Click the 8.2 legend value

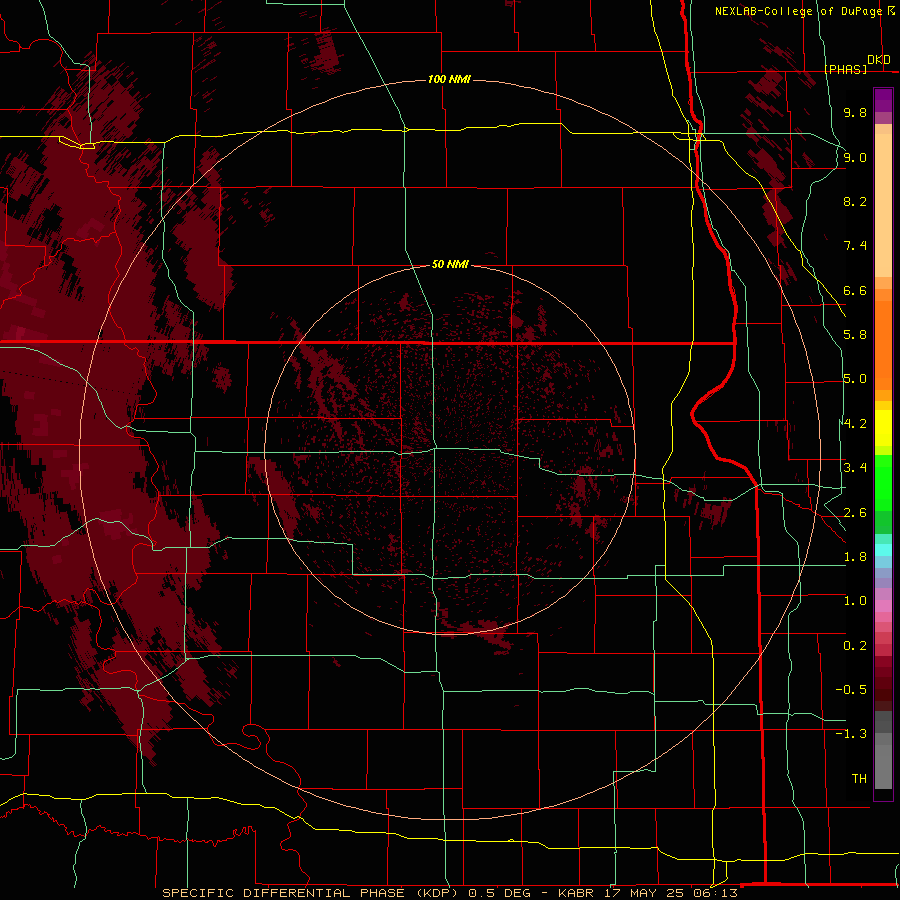coord(855,201)
